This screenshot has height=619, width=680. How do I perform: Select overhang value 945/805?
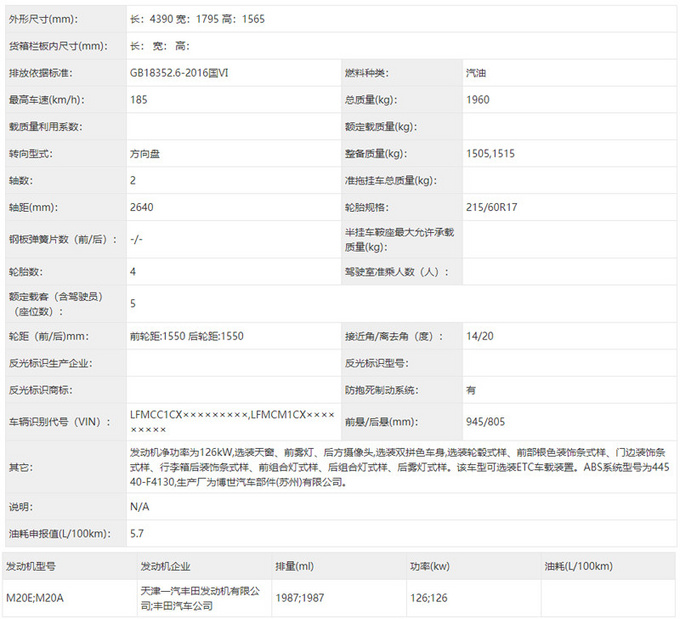(486, 422)
